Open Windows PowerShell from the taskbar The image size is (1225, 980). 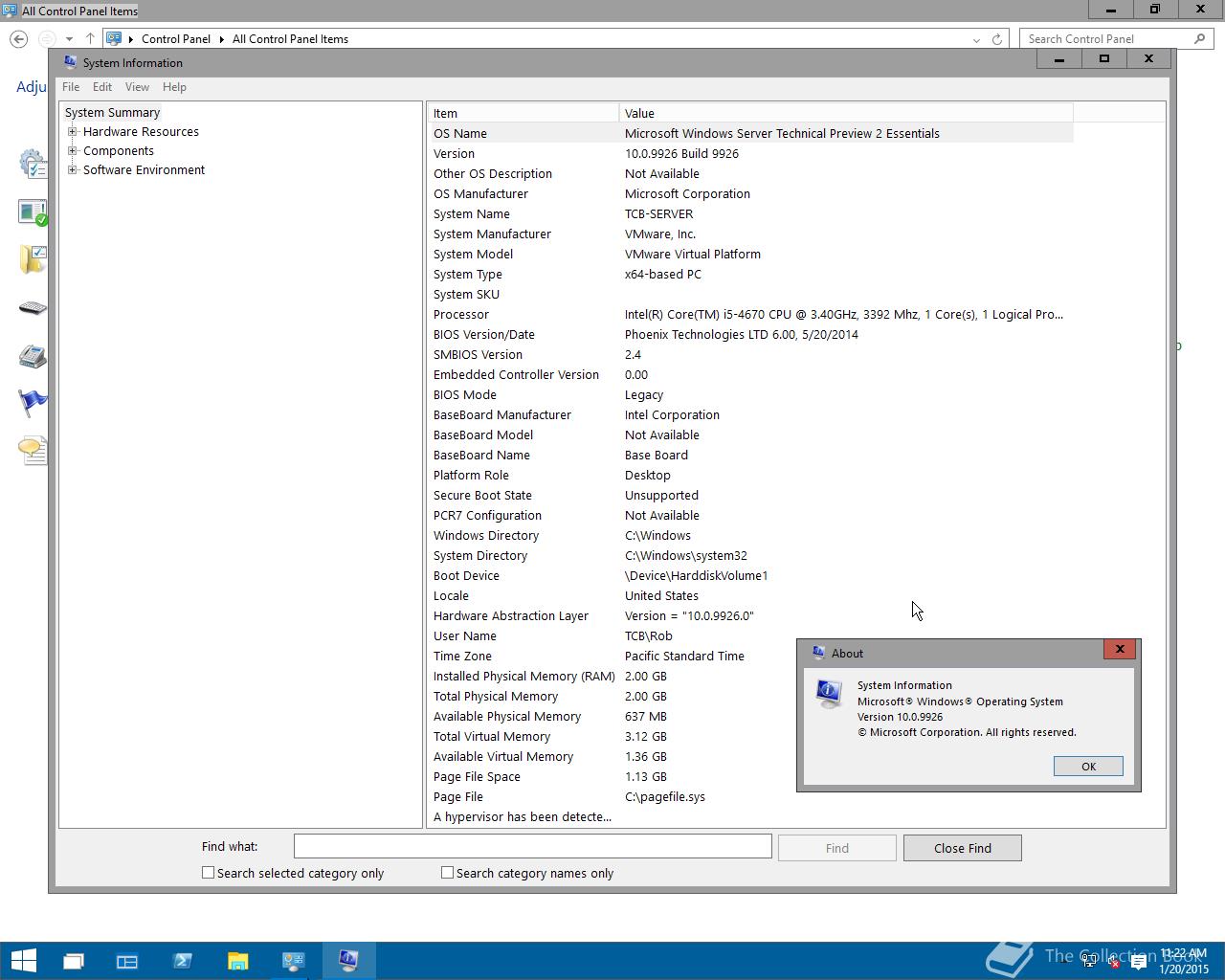click(x=183, y=961)
